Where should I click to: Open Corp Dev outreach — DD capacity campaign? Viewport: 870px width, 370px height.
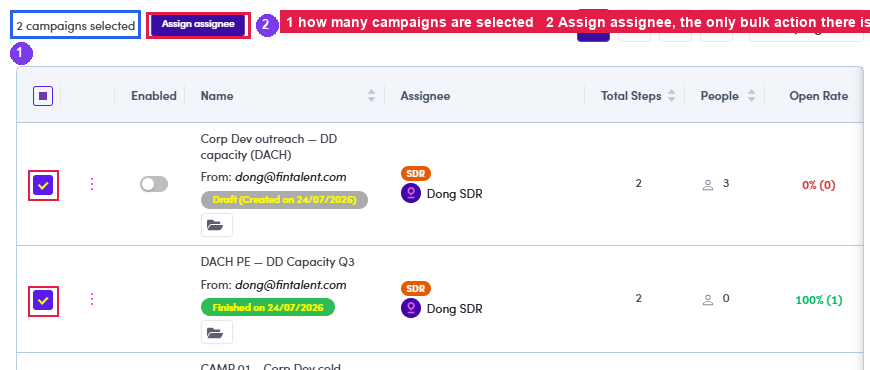269,147
